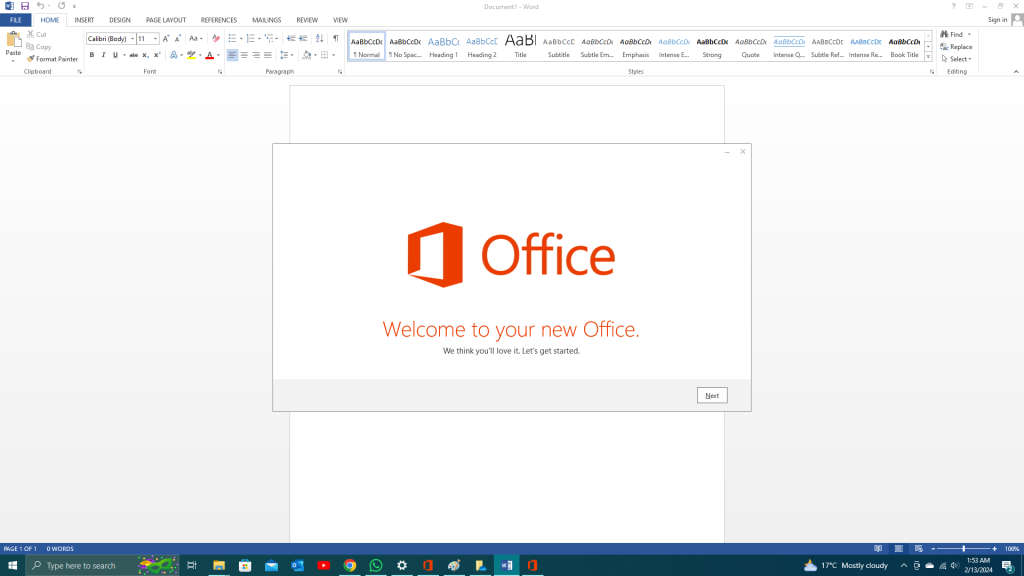Expand the text highlight color options
Screen dimensions: 1024x576
tap(202, 54)
